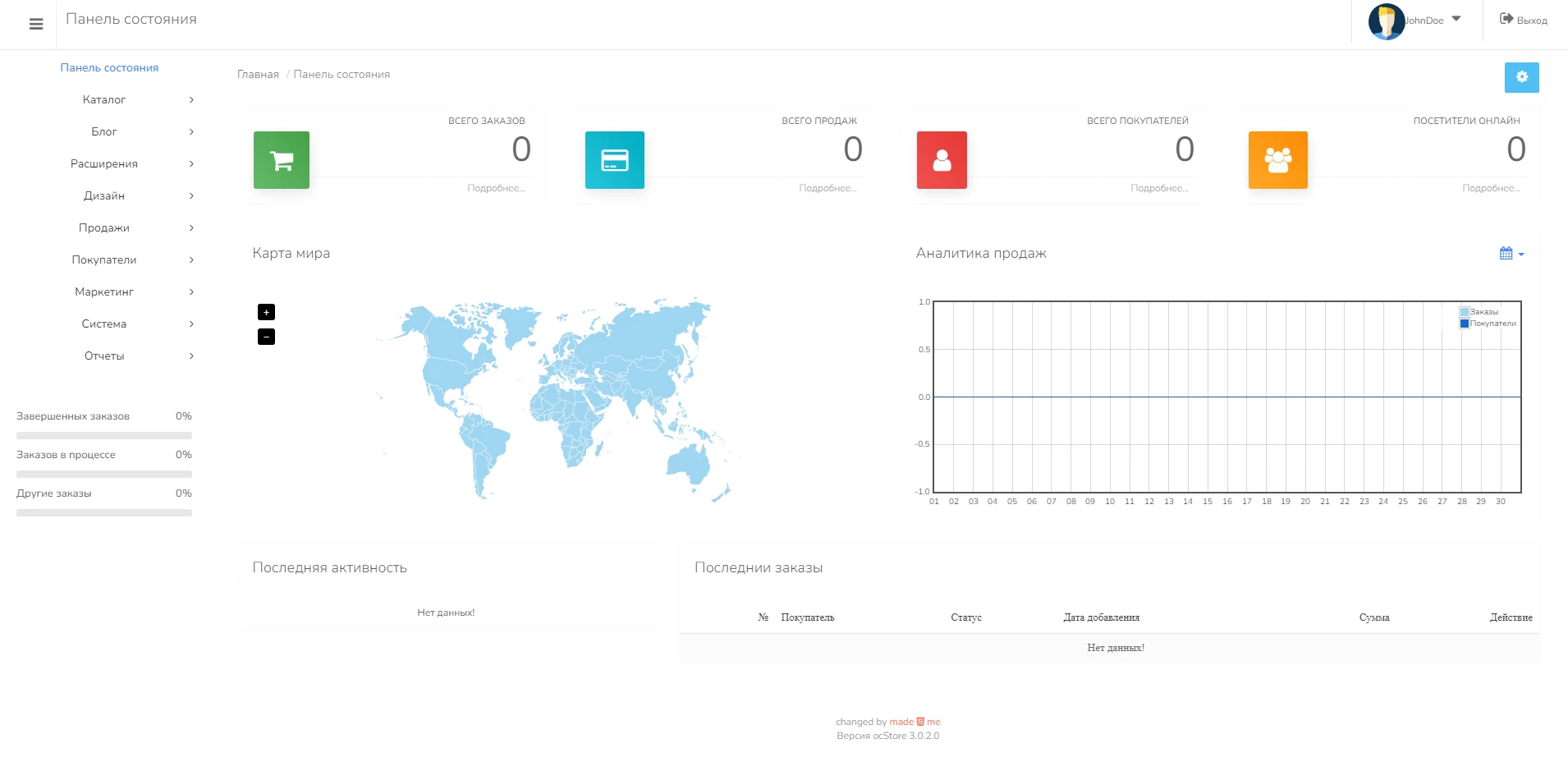
Task: Open the Каталог menu item
Action: point(104,99)
